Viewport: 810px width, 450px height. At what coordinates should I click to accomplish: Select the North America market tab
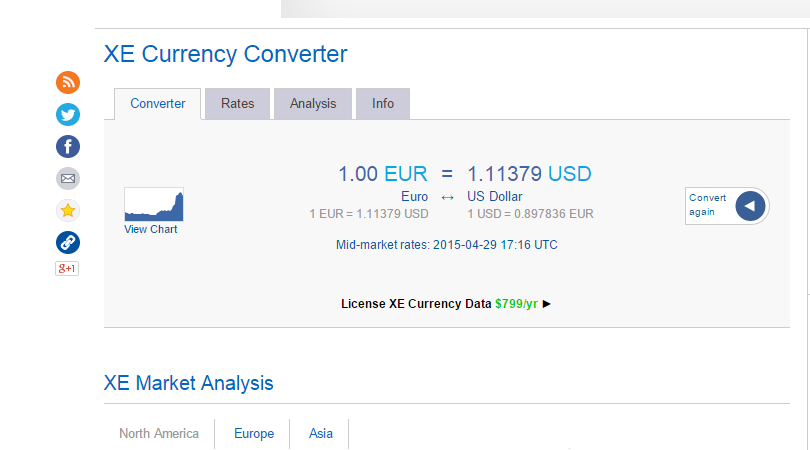pos(159,433)
